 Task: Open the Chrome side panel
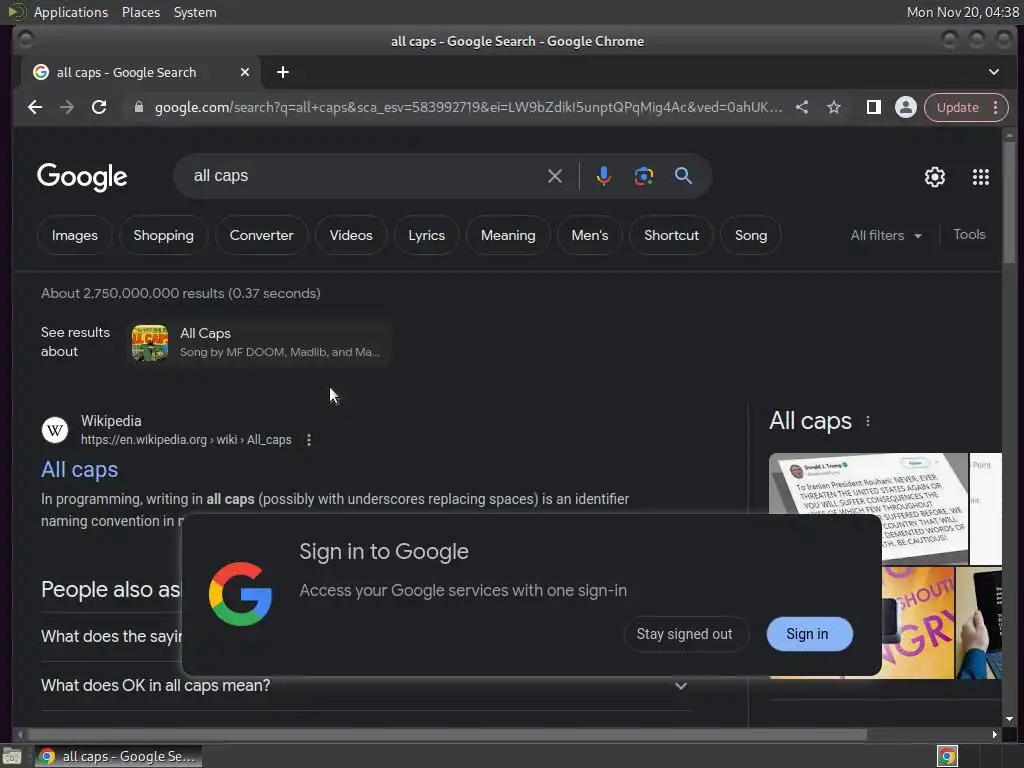pyautogui.click(x=873, y=107)
